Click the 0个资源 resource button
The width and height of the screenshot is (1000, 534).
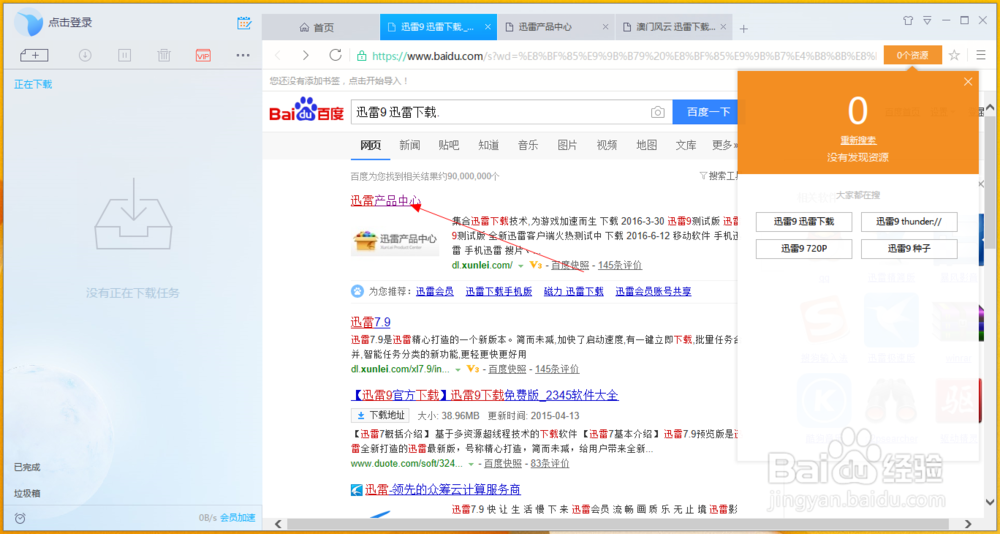point(913,56)
